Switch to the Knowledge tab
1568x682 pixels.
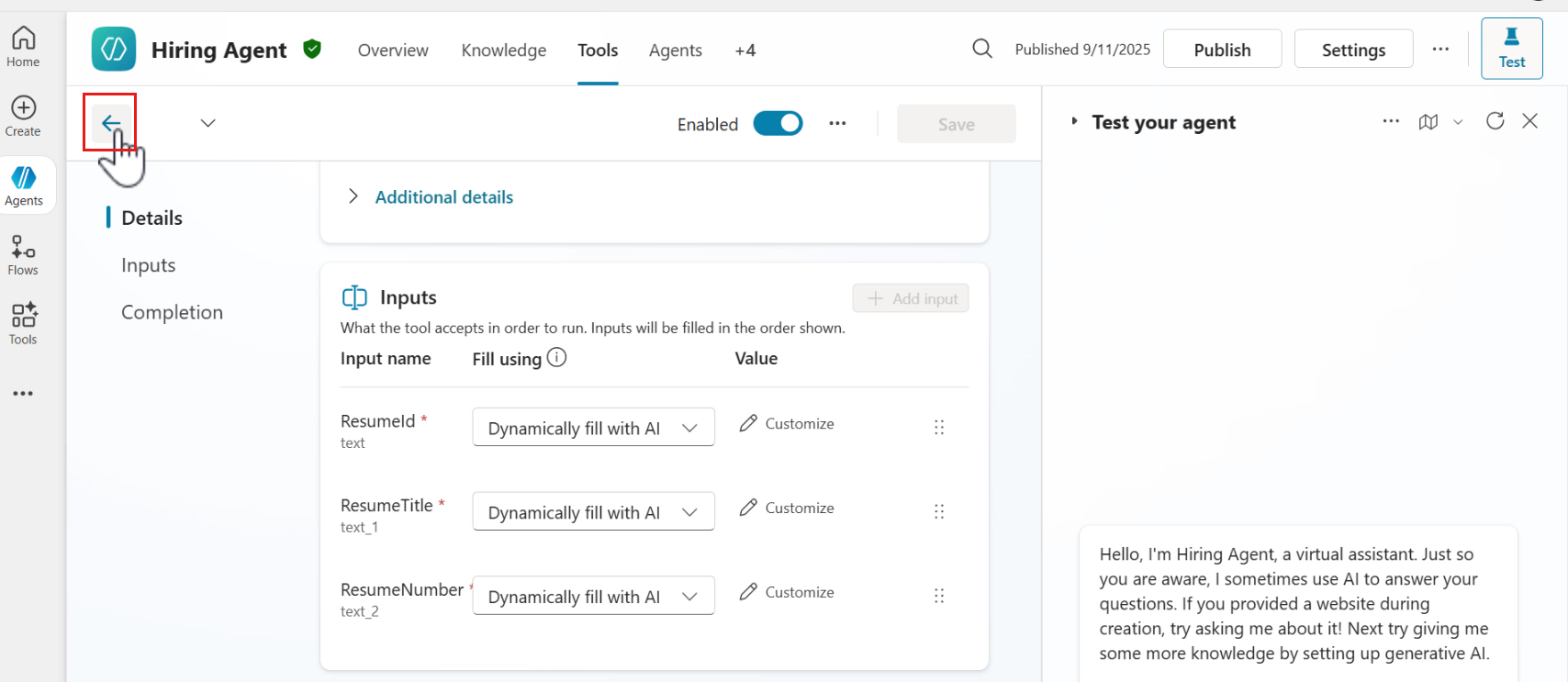(503, 50)
